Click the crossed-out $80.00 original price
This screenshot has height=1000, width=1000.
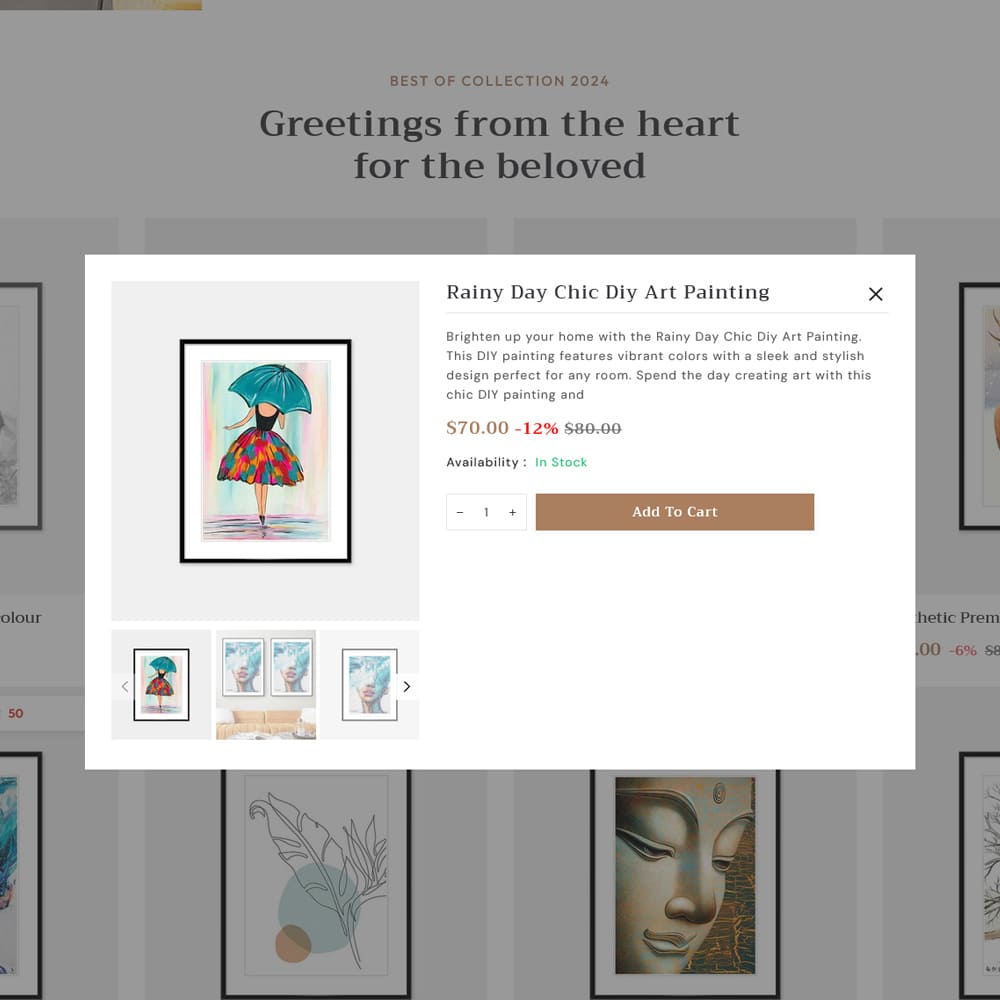[x=592, y=428]
